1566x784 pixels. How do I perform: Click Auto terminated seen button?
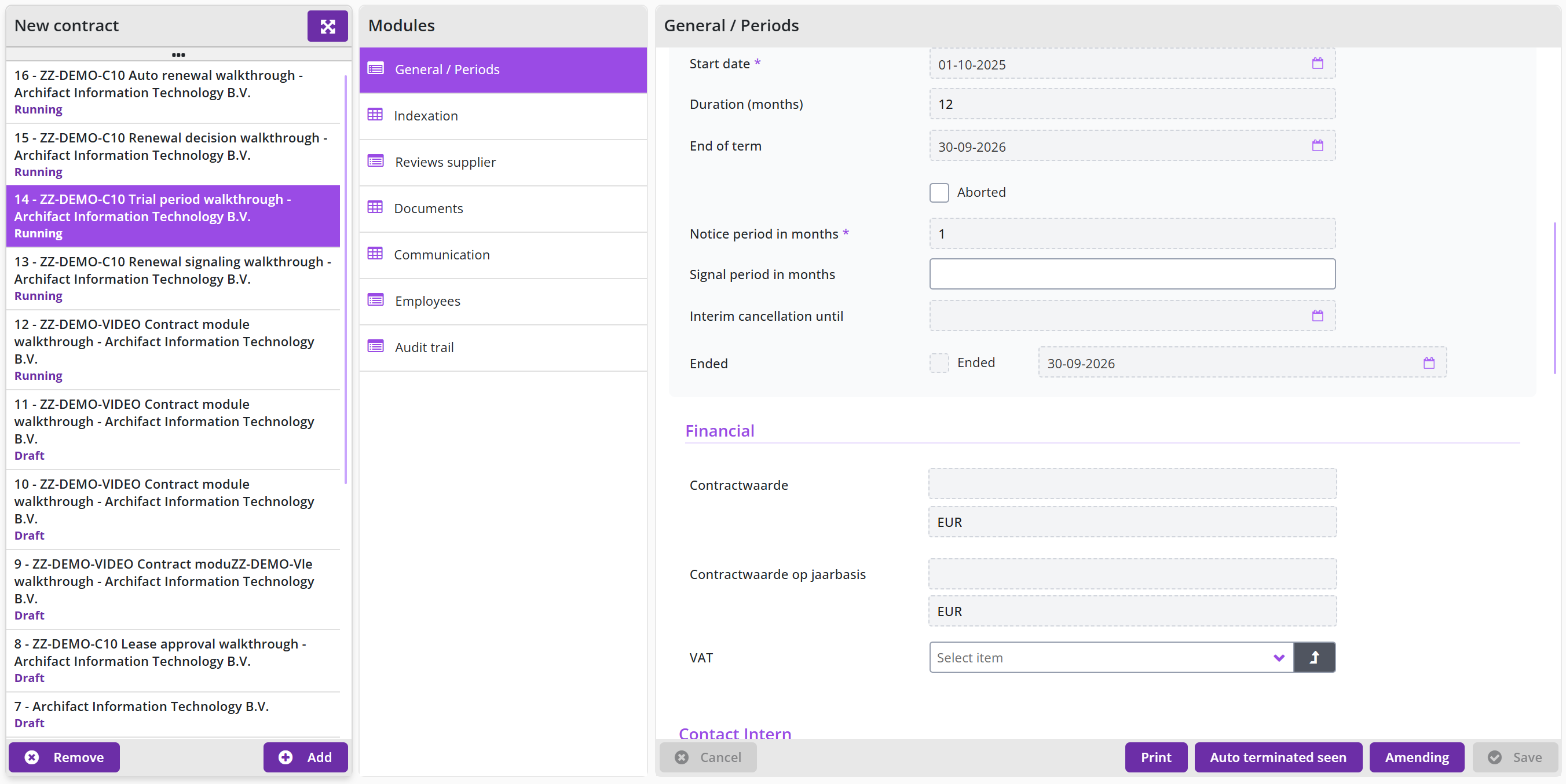pos(1278,757)
